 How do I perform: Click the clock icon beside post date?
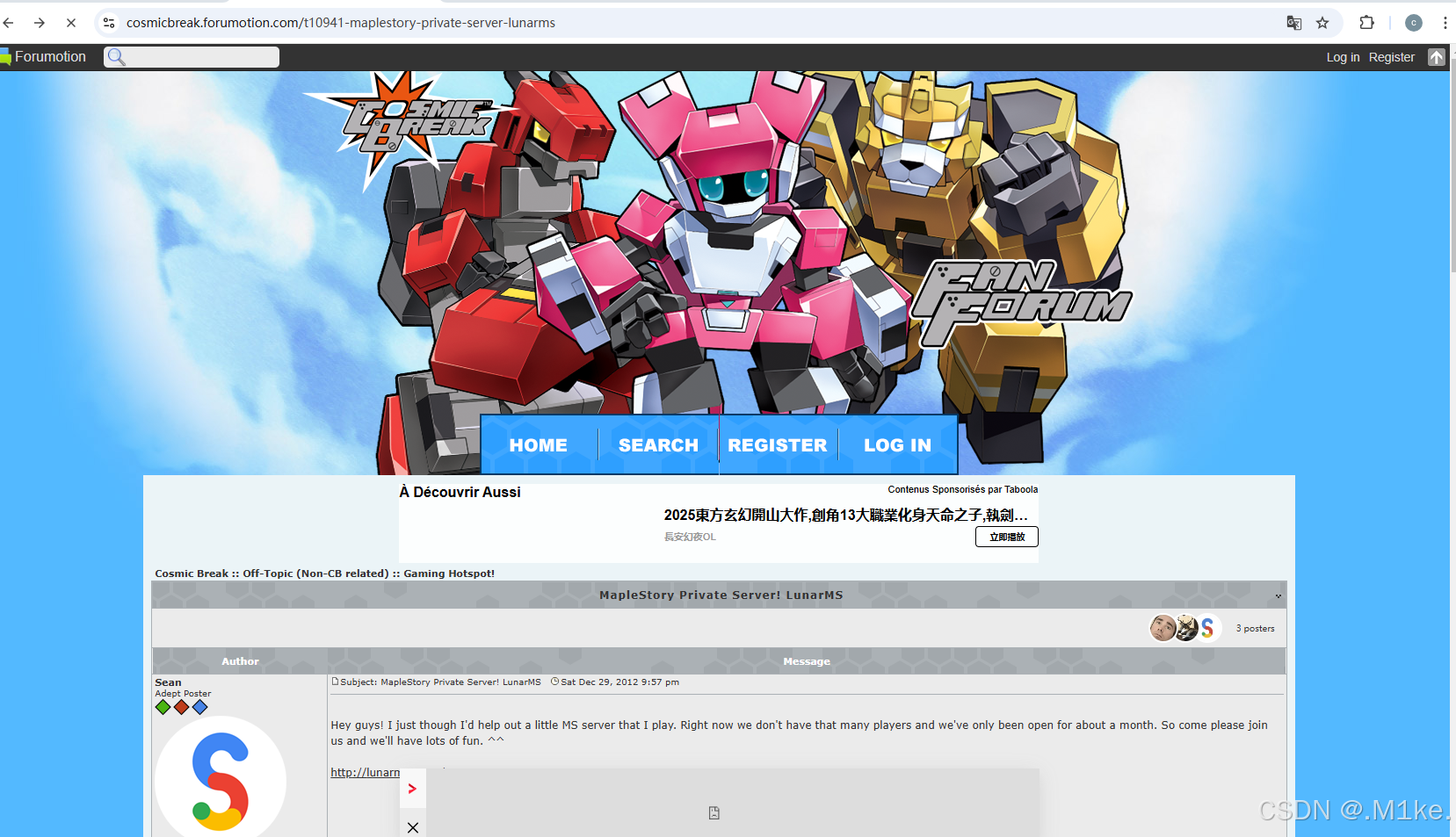[x=554, y=682]
